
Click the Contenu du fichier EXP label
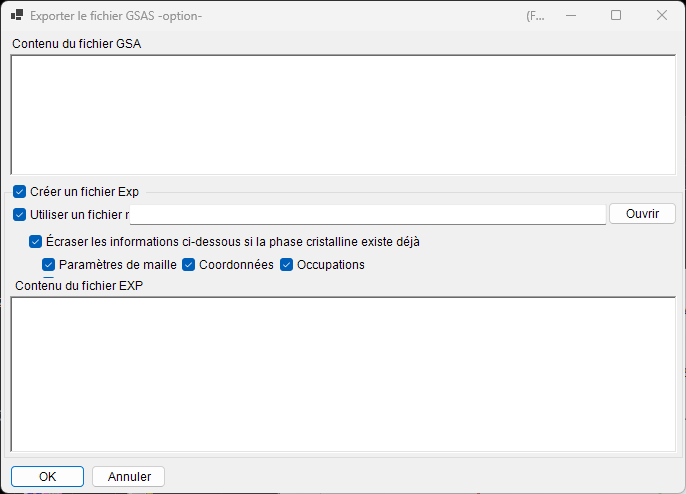[x=79, y=286]
